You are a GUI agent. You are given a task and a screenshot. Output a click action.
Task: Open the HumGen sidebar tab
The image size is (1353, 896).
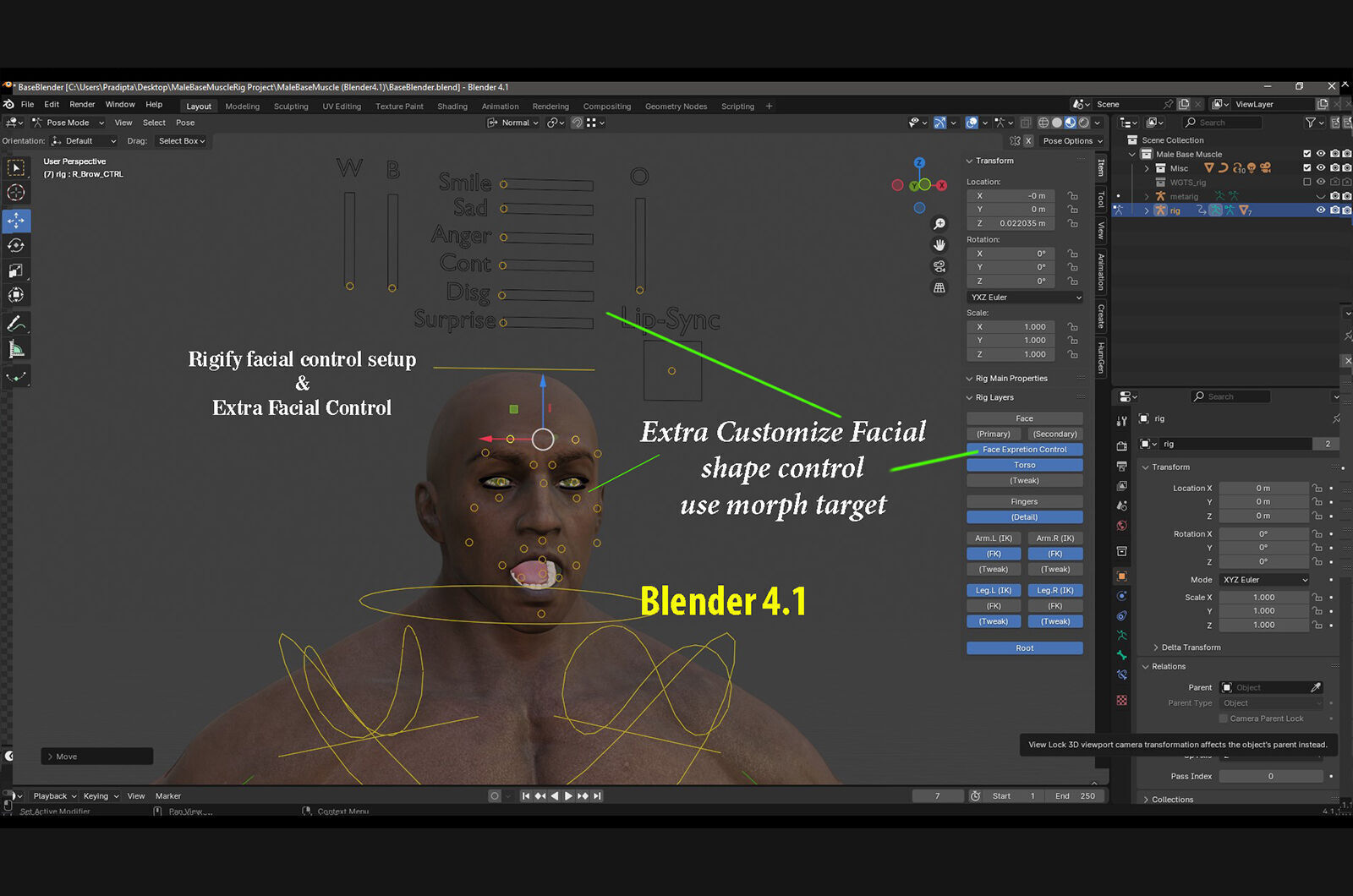click(x=1101, y=358)
